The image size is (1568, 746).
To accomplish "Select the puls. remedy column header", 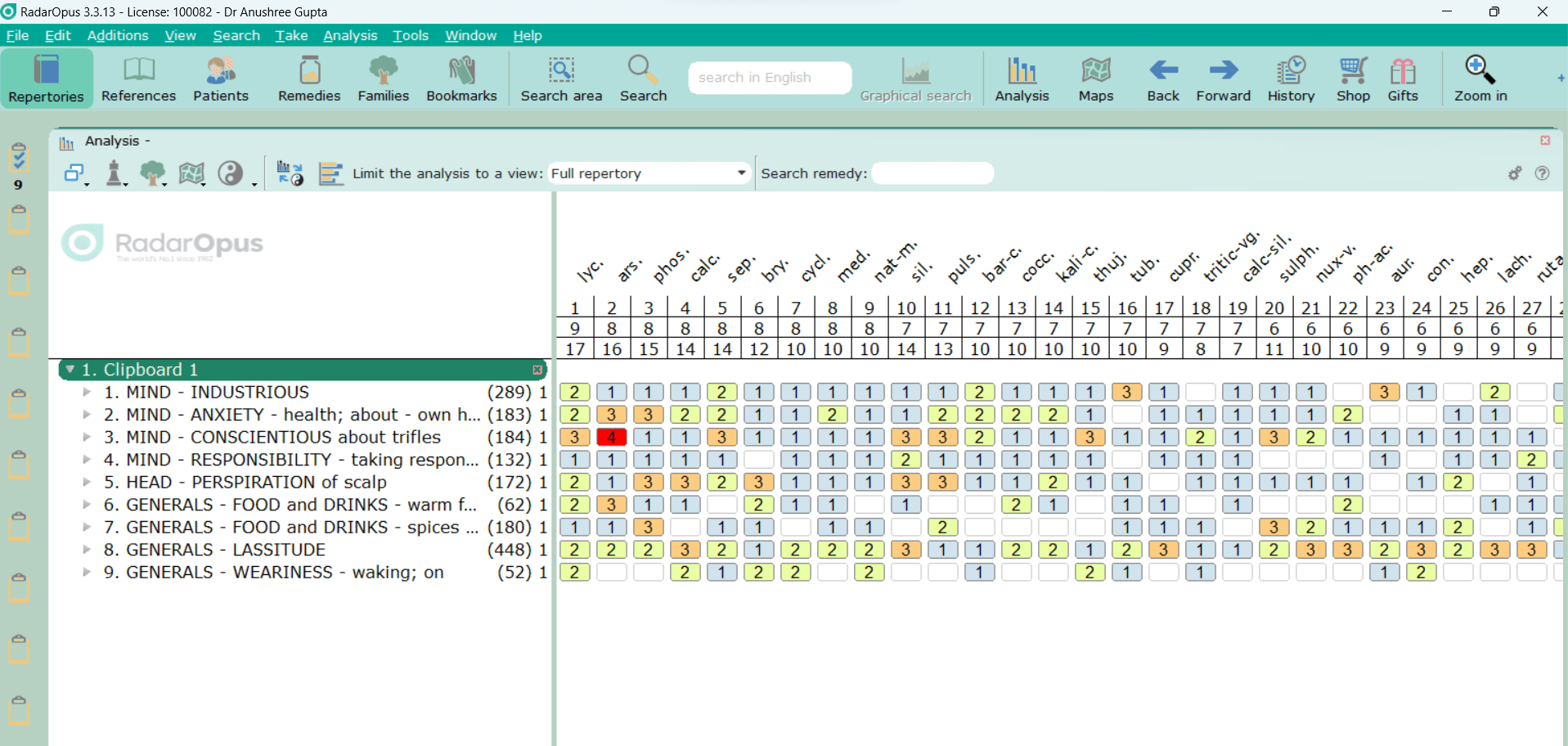I will [x=963, y=267].
